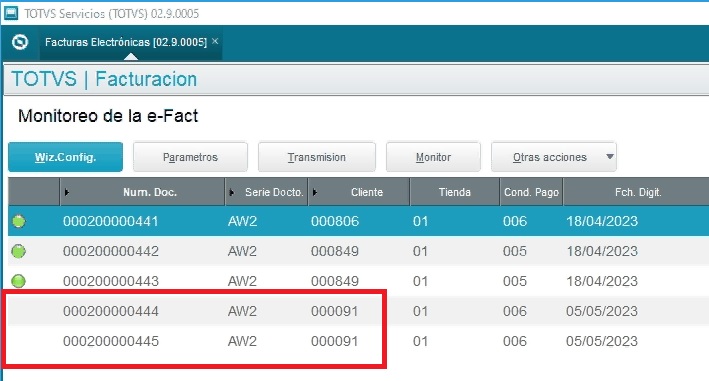Click date 05/05/2023 in row 000200000444
The image size is (709, 381).
click(602, 311)
